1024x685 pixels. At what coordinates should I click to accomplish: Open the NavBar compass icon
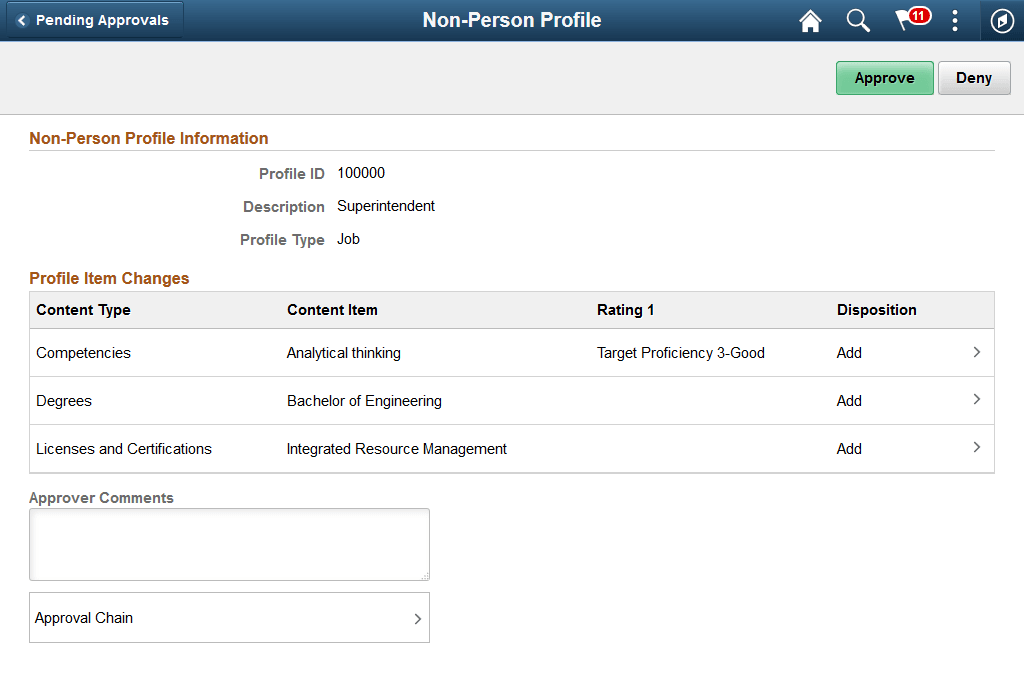pyautogui.click(x=1001, y=20)
